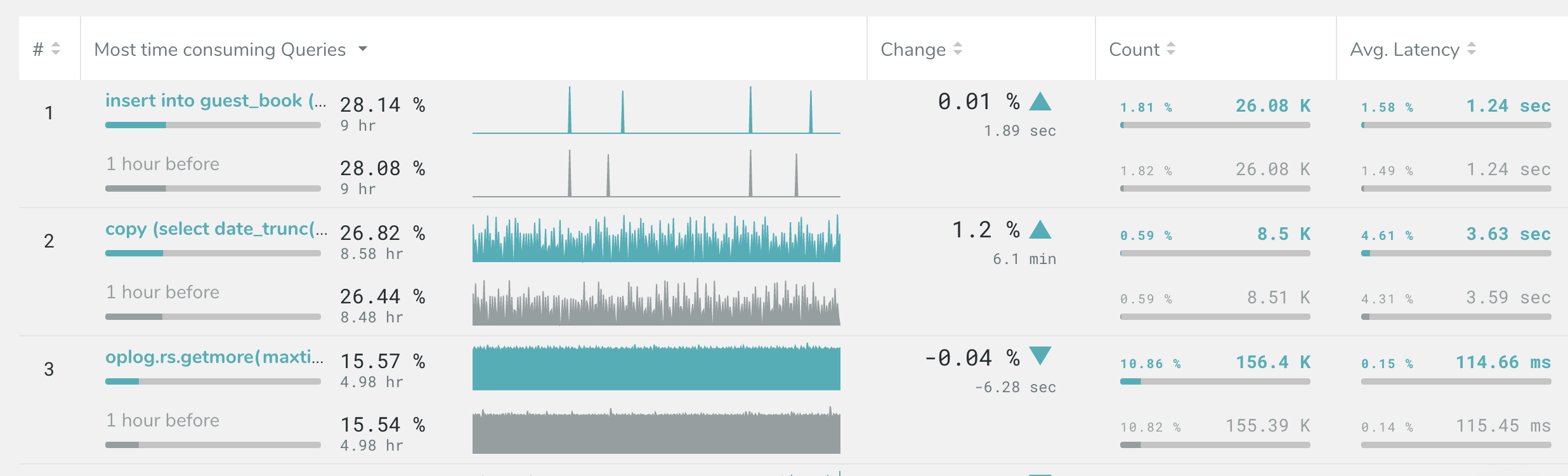
Task: Click the up triangle beside 1.2 % change
Action: [1040, 230]
